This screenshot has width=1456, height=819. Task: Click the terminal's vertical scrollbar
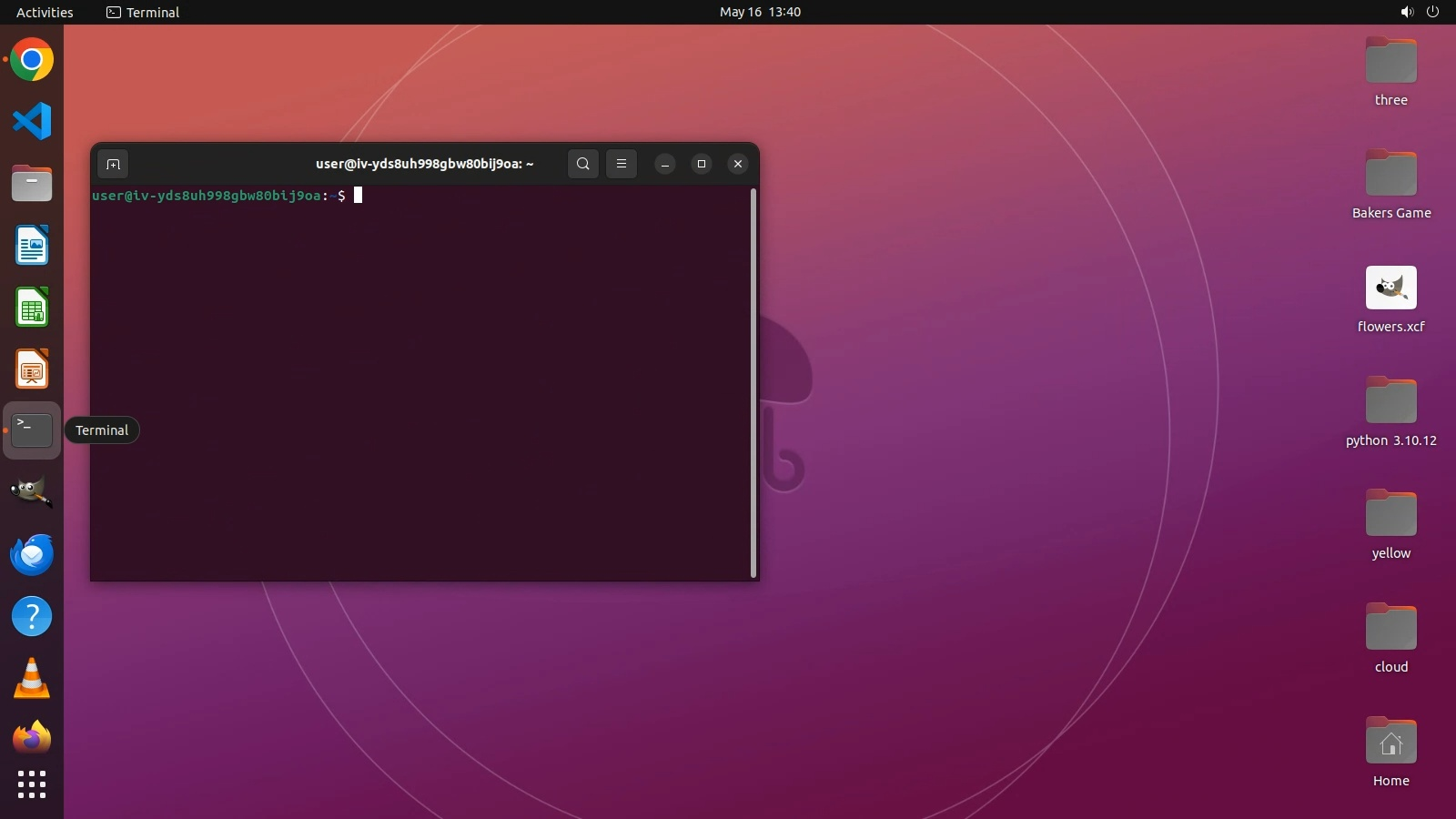pos(753,382)
